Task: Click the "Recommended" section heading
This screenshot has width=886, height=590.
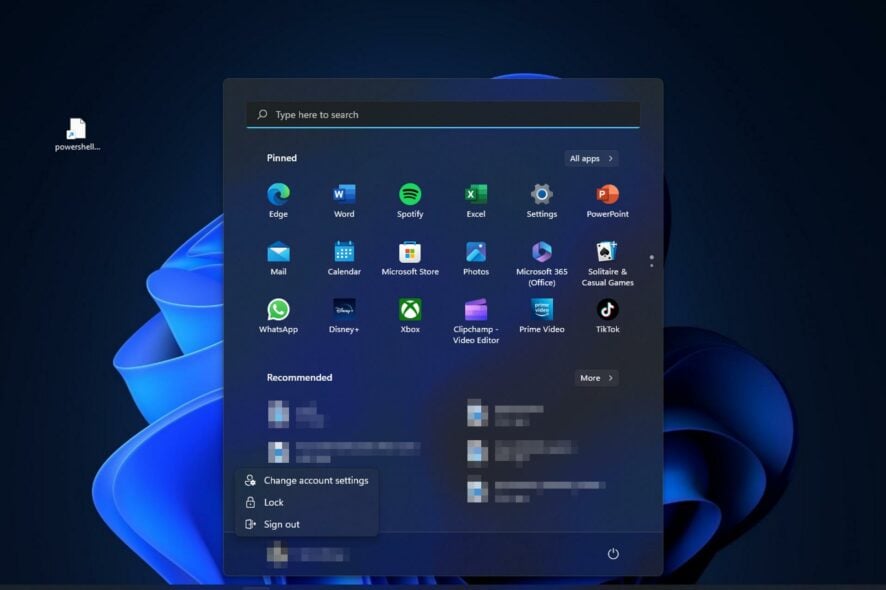Action: coord(299,378)
